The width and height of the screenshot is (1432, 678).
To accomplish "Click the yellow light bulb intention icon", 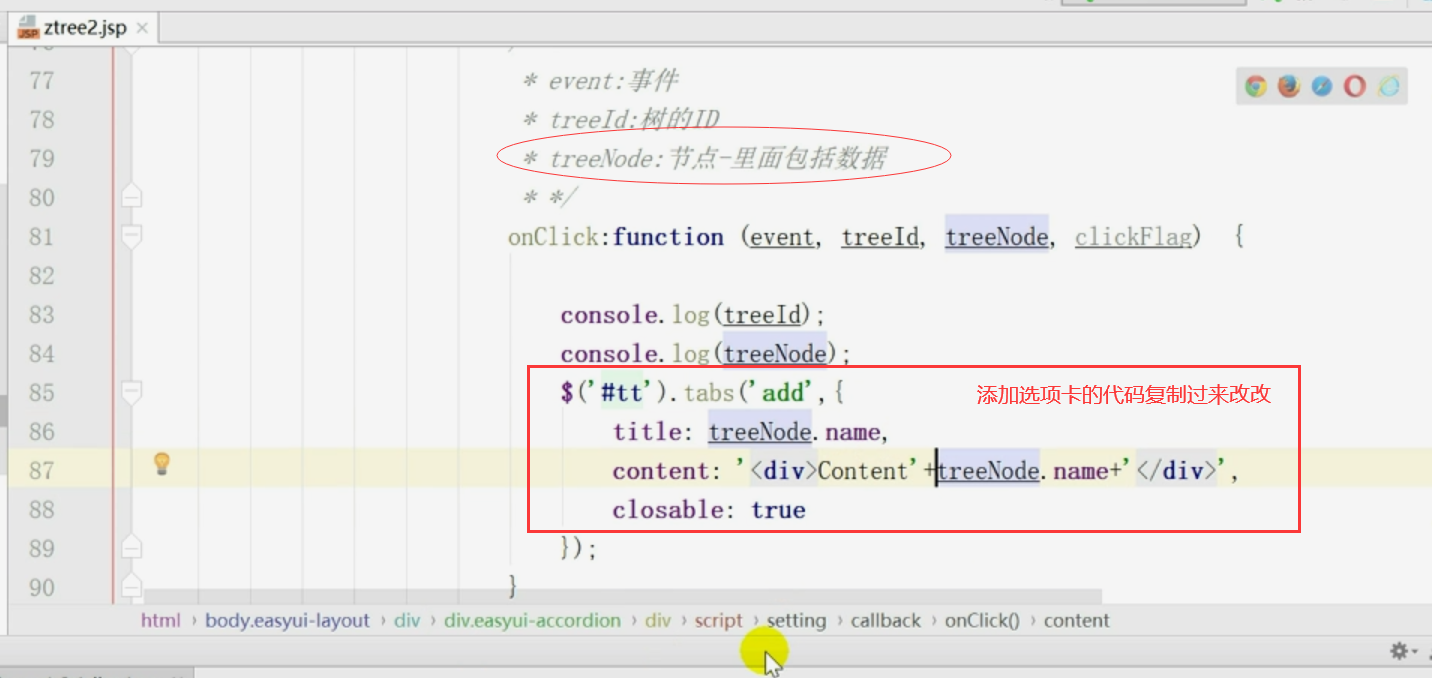I will coord(161,464).
